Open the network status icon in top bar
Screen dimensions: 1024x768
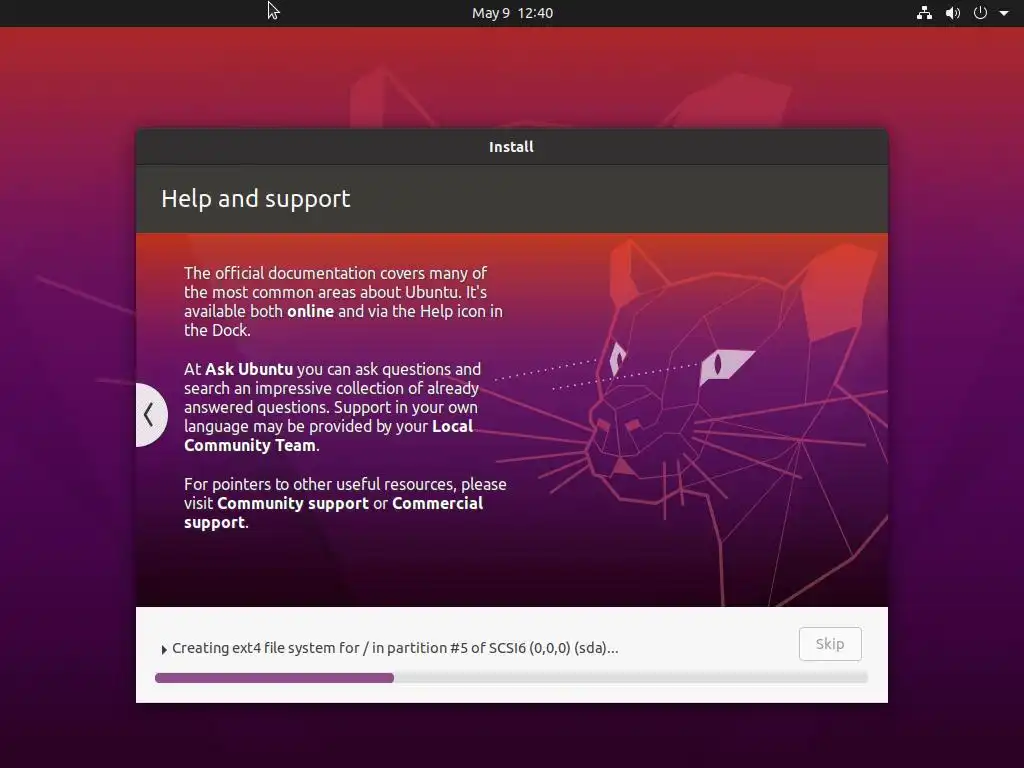924,13
